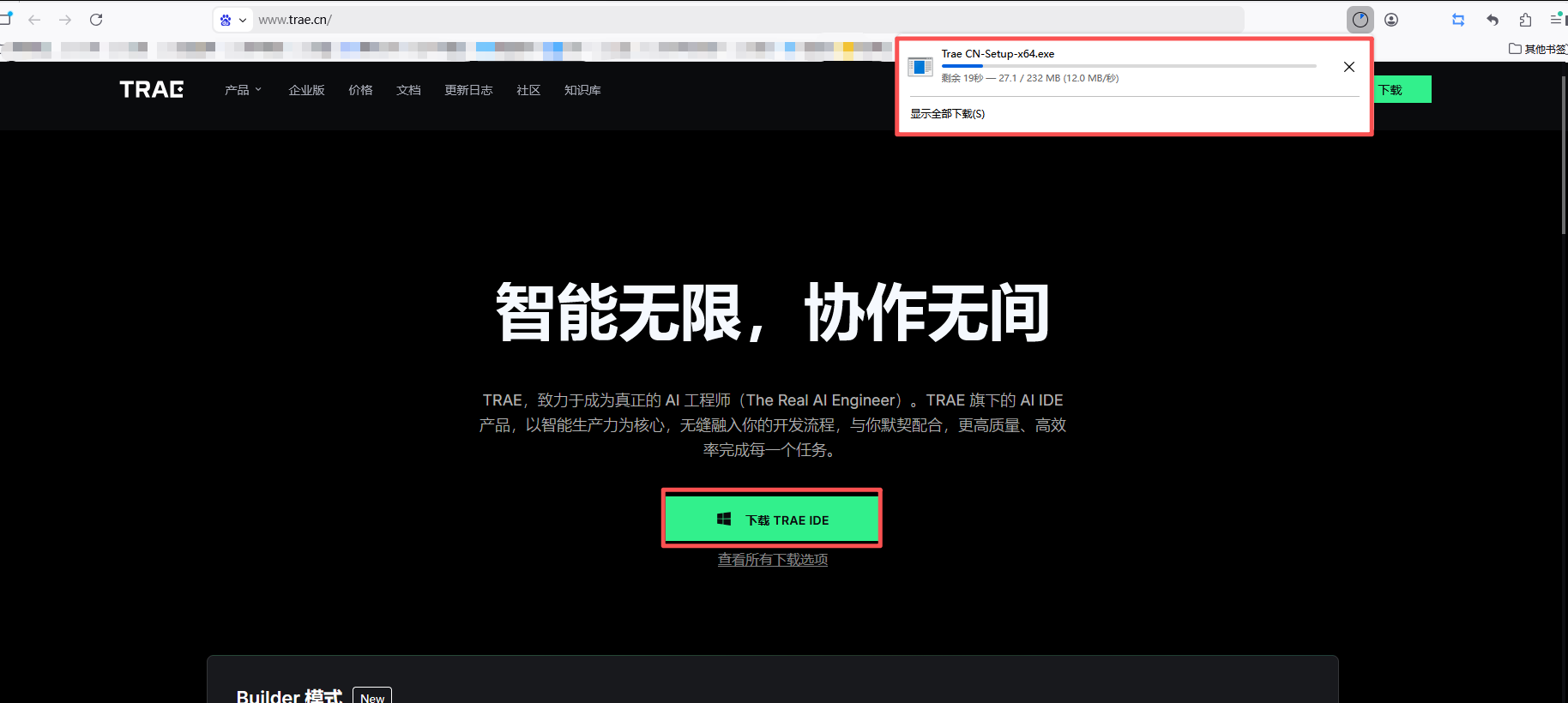Go forward to the next page

(x=65, y=20)
